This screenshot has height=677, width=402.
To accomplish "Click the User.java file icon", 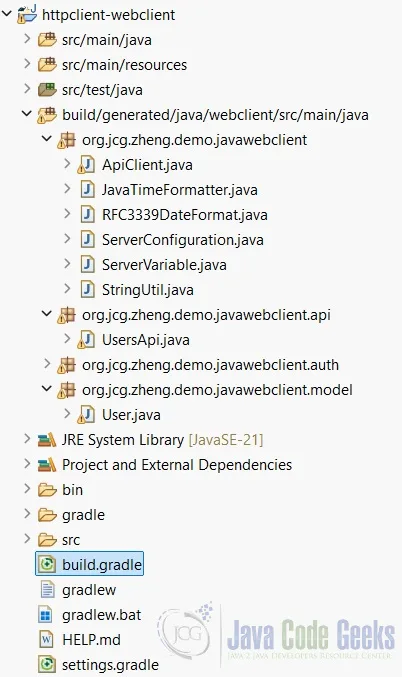I will coord(87,415).
